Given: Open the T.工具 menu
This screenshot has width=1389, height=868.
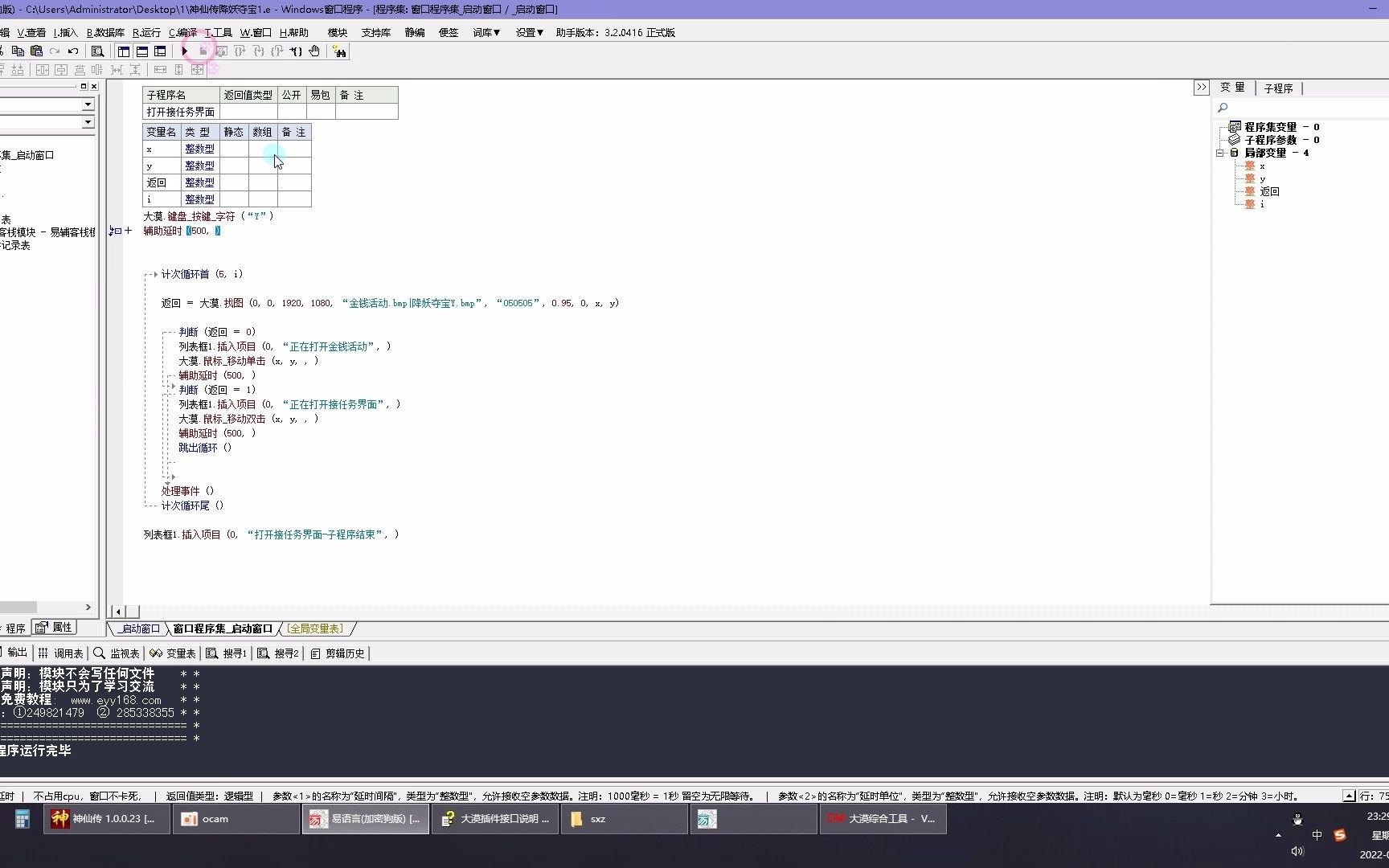Looking at the screenshot, I should (x=218, y=33).
